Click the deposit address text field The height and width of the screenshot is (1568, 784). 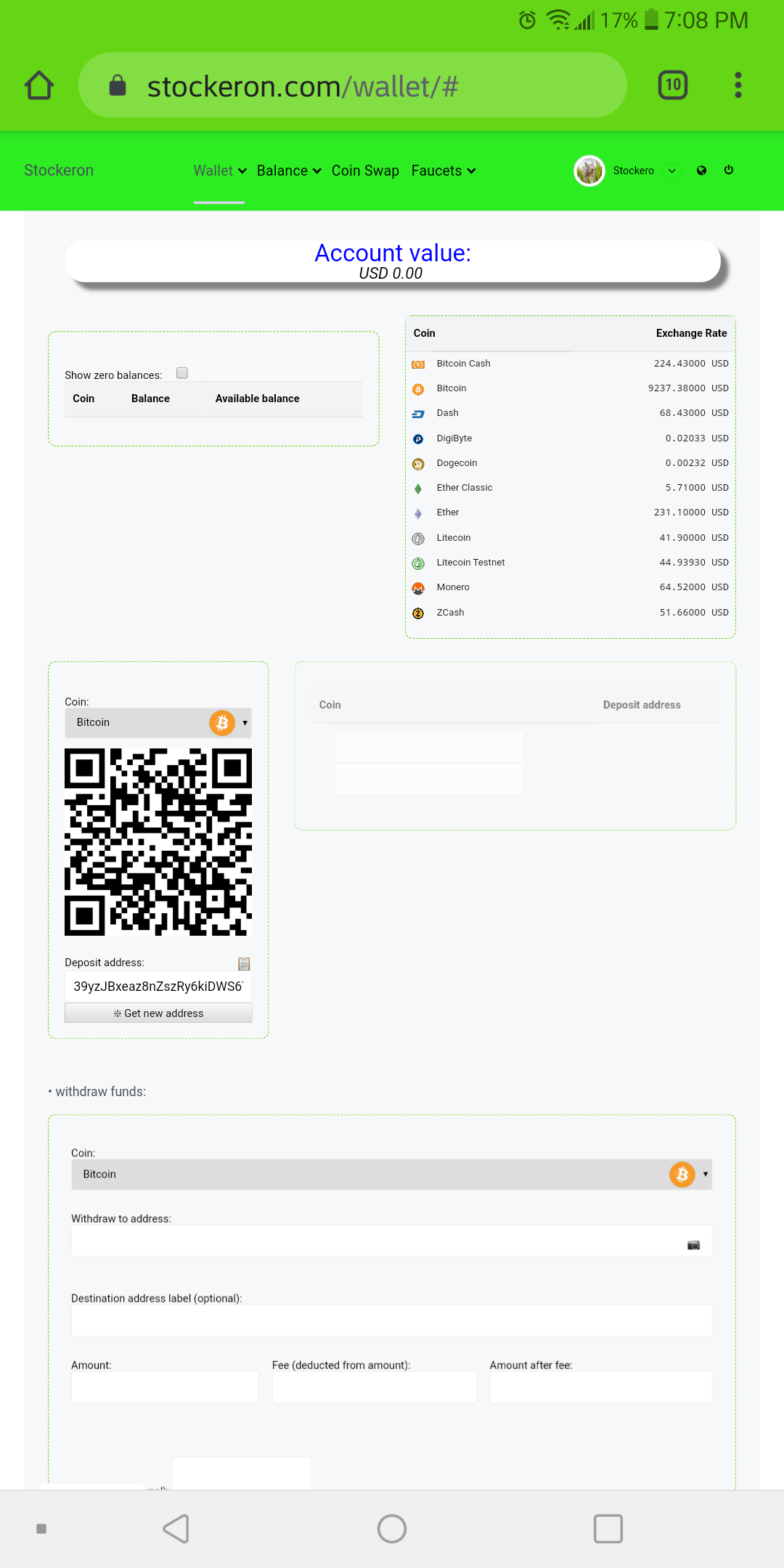[x=158, y=987]
